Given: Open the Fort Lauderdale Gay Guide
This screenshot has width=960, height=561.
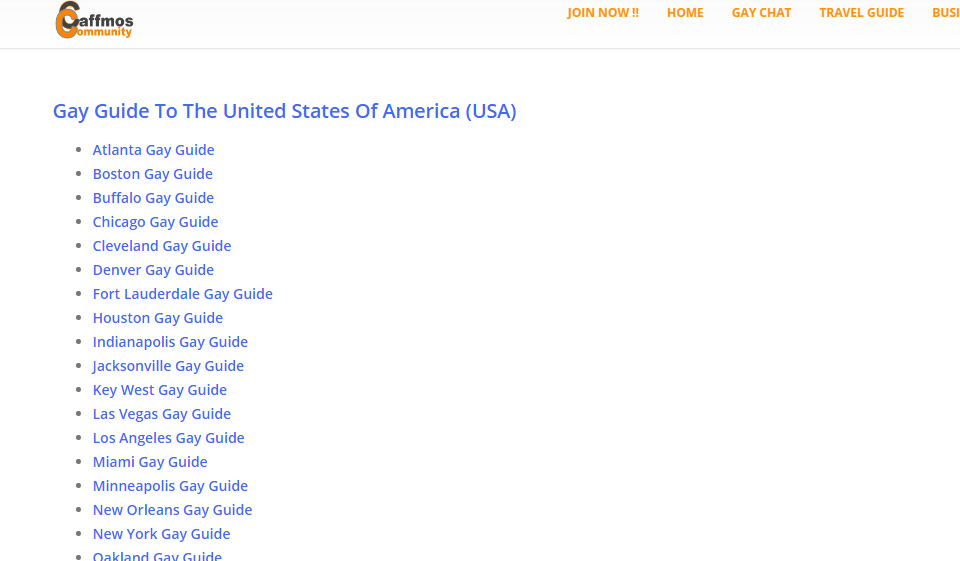Looking at the screenshot, I should 182,294.
